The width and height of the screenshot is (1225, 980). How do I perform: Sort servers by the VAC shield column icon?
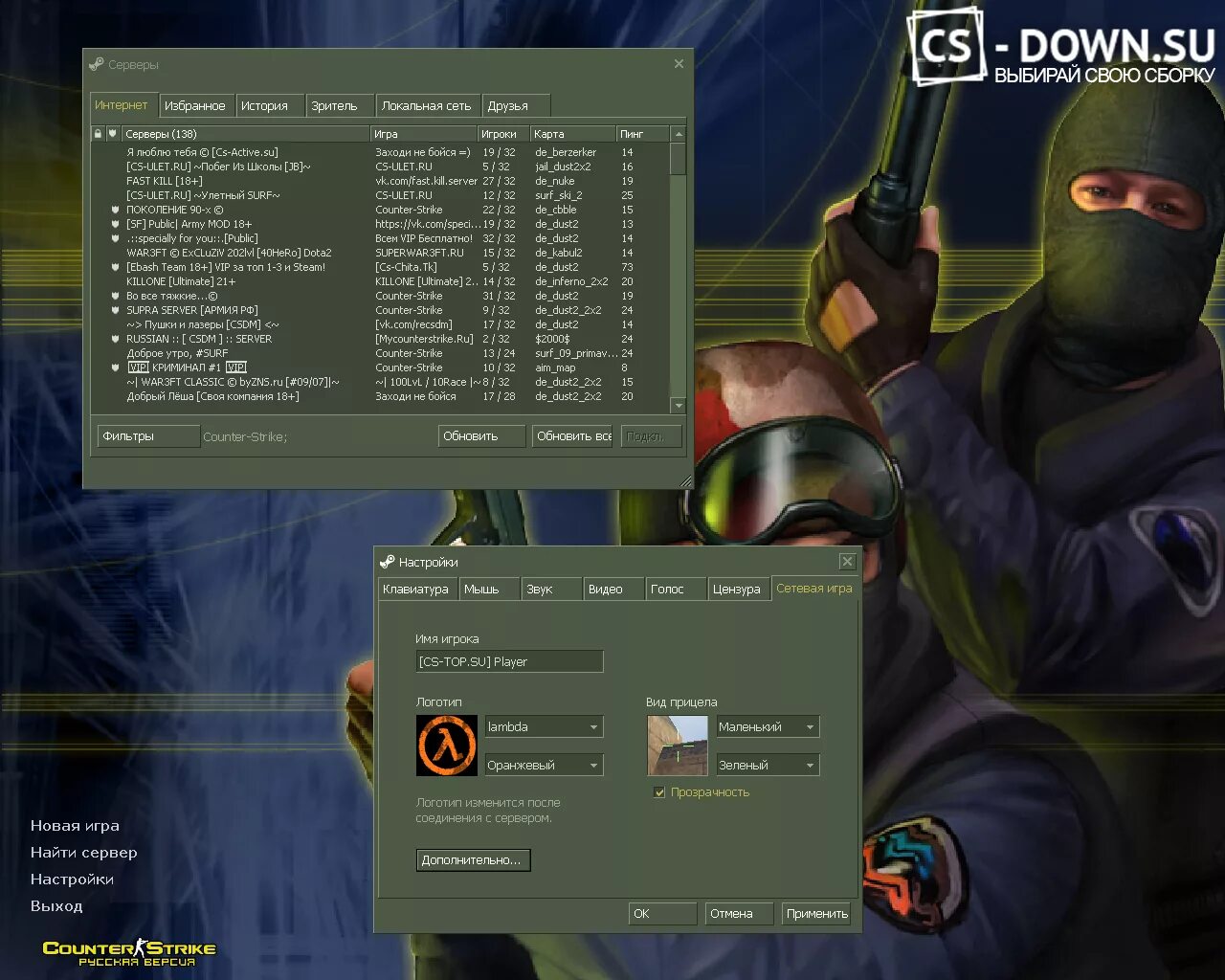pyautogui.click(x=112, y=134)
